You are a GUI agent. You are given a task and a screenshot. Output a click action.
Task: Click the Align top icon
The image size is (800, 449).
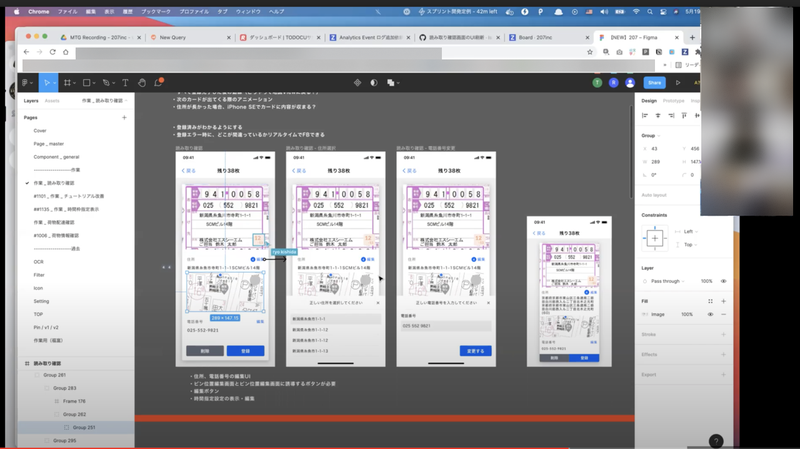point(684,116)
